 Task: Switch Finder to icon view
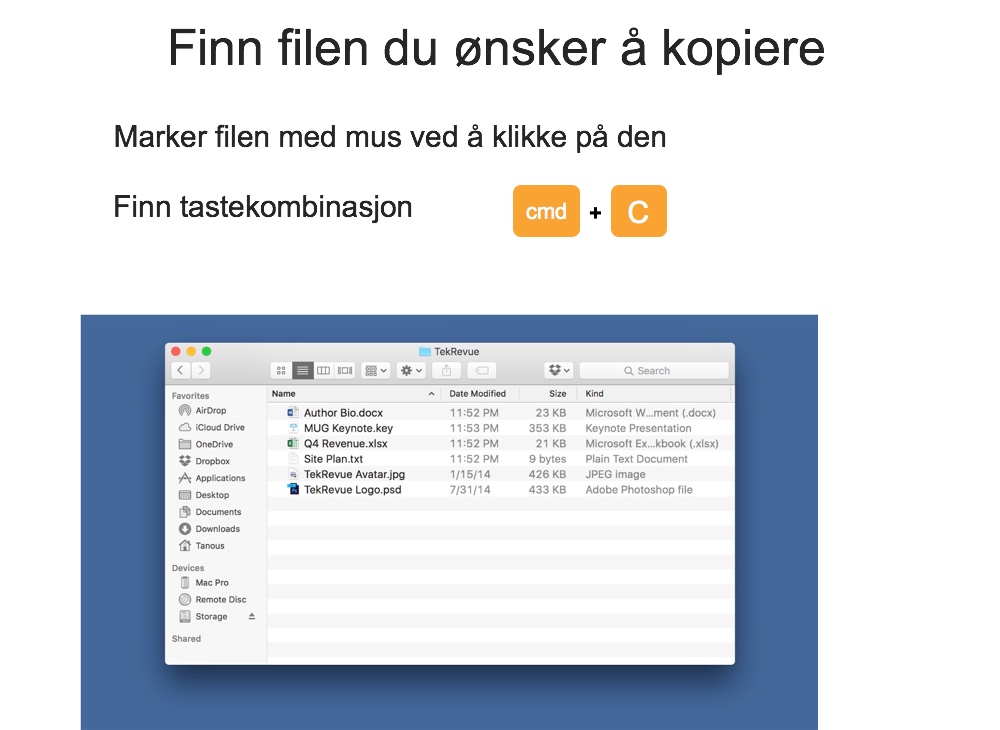281,370
